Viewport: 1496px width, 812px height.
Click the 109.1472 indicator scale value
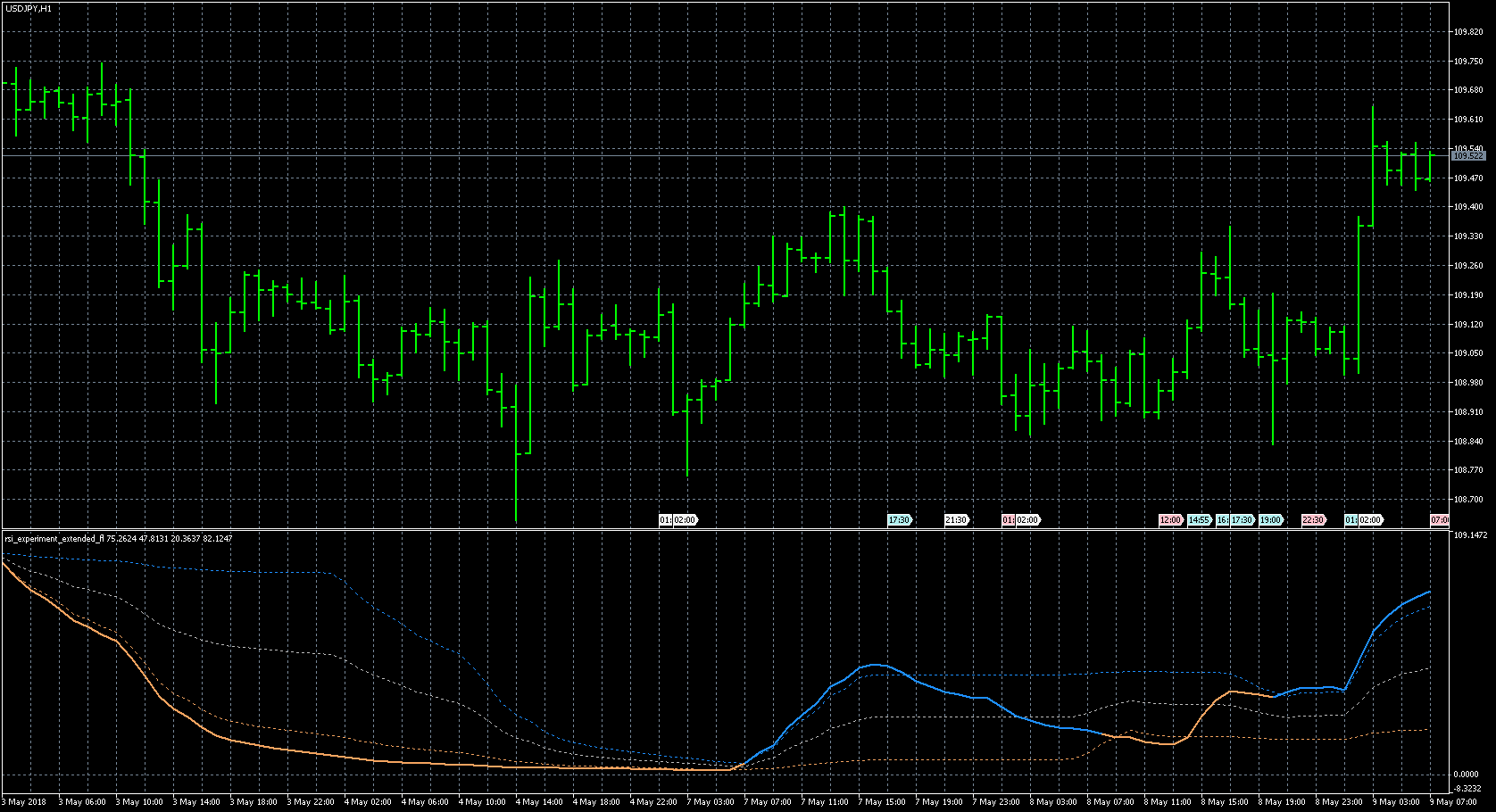click(x=1470, y=535)
